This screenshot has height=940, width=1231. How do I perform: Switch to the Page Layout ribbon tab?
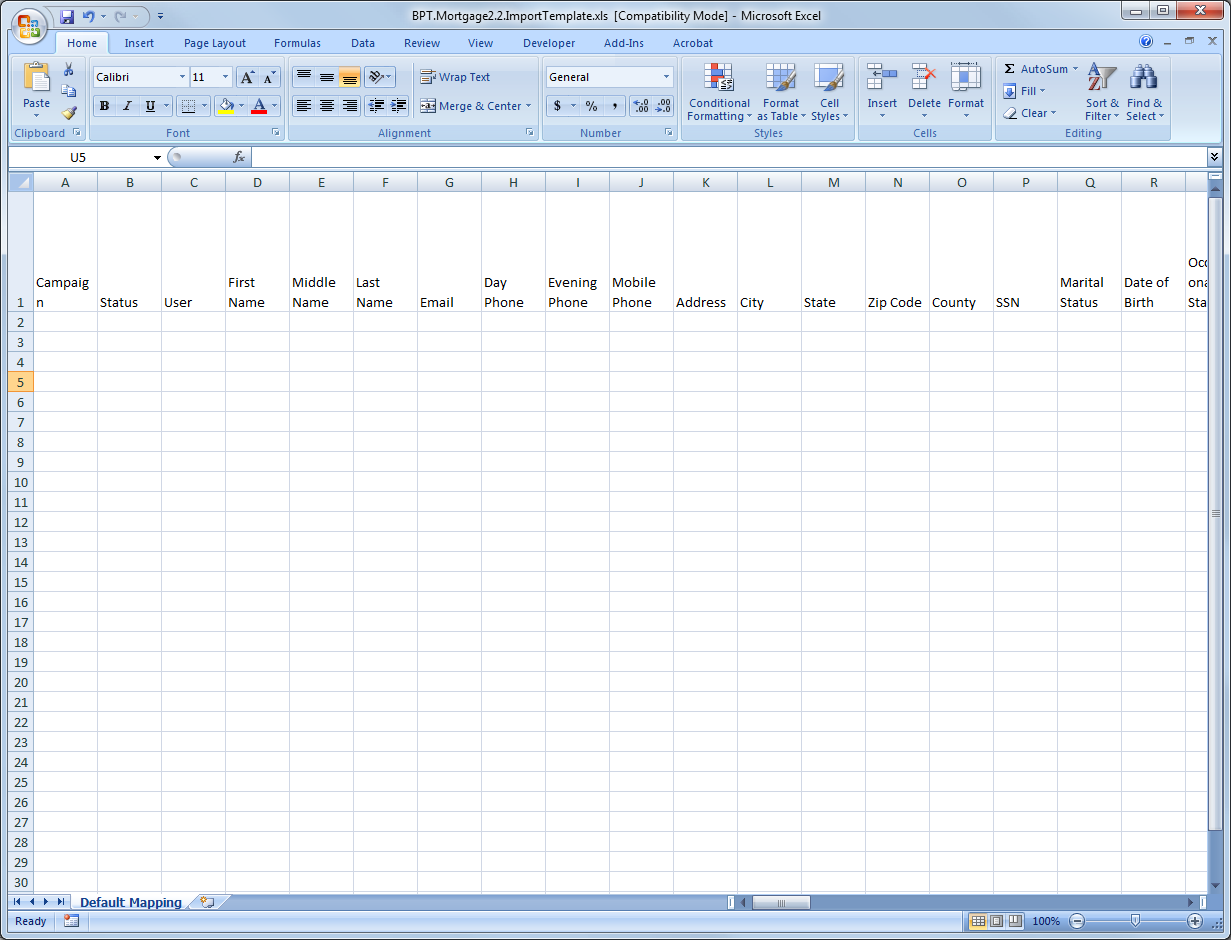pyautogui.click(x=214, y=43)
